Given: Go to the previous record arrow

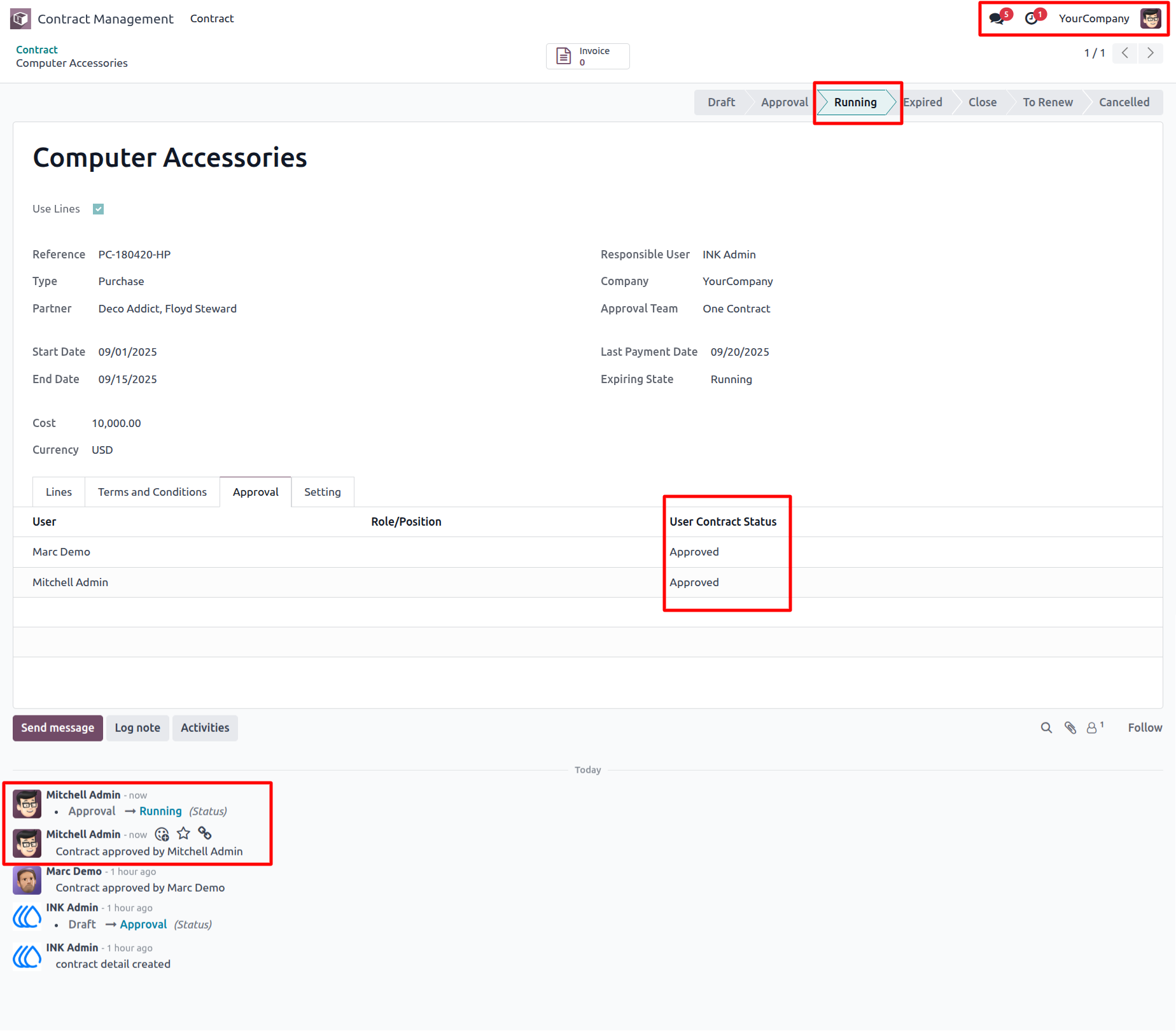Looking at the screenshot, I should [x=1125, y=53].
